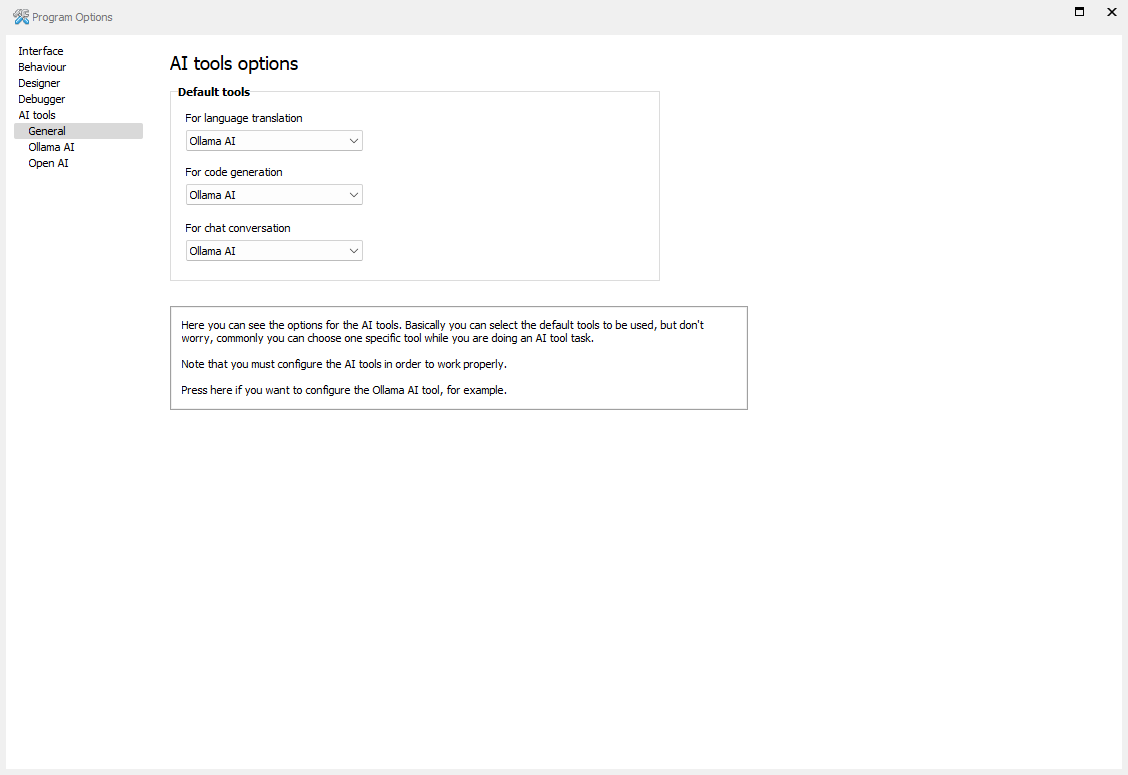1128x775 pixels.
Task: Open the Open AI settings page
Action: [48, 163]
